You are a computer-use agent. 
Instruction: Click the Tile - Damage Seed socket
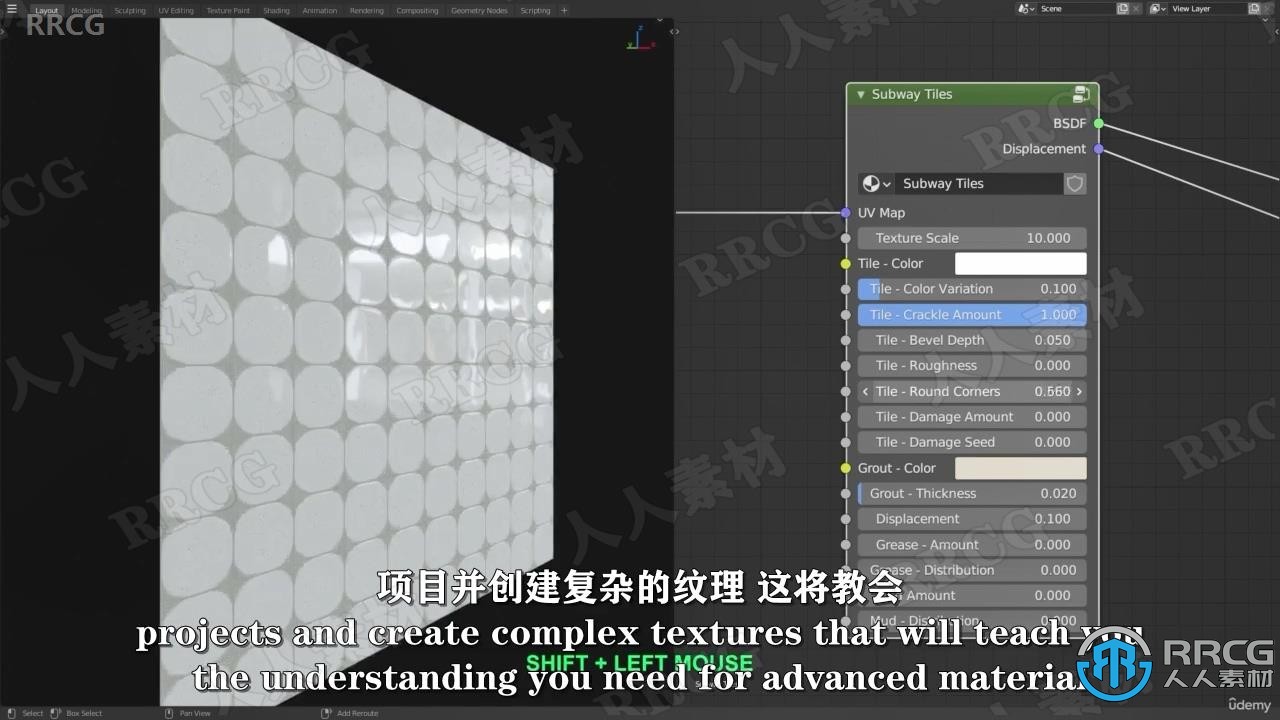click(846, 442)
